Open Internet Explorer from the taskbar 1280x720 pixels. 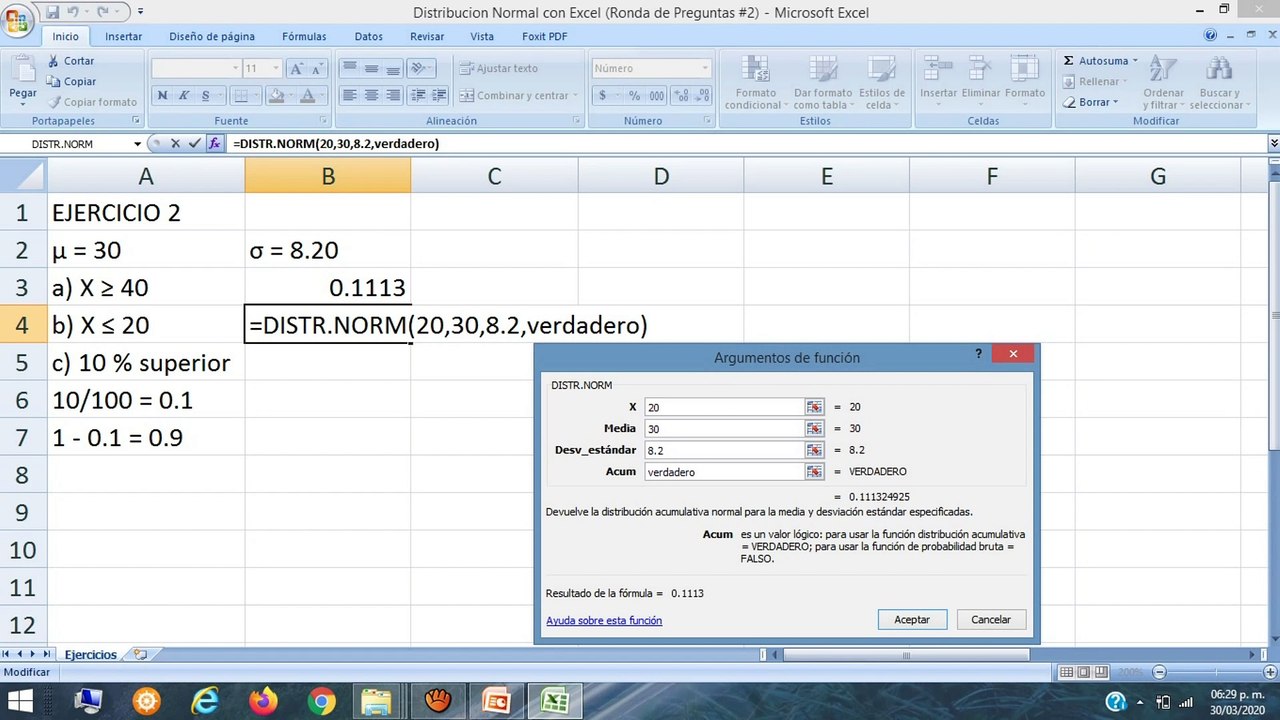(x=206, y=701)
